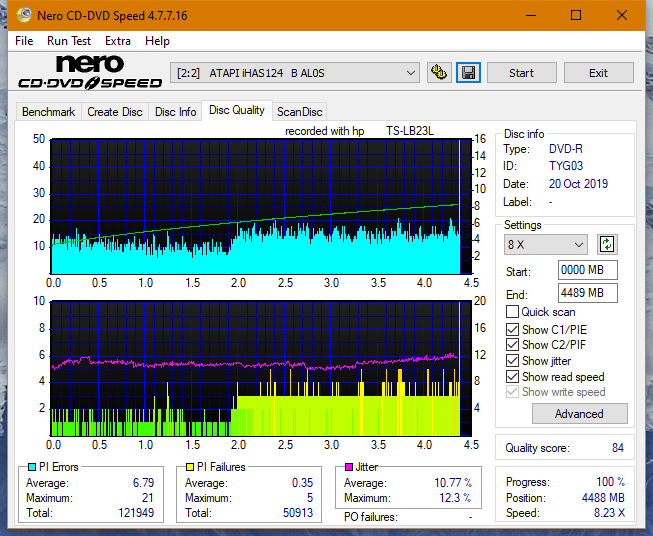Screen dimensions: 653x536
Task: Switch to the Benchmark tab
Action: [x=49, y=112]
